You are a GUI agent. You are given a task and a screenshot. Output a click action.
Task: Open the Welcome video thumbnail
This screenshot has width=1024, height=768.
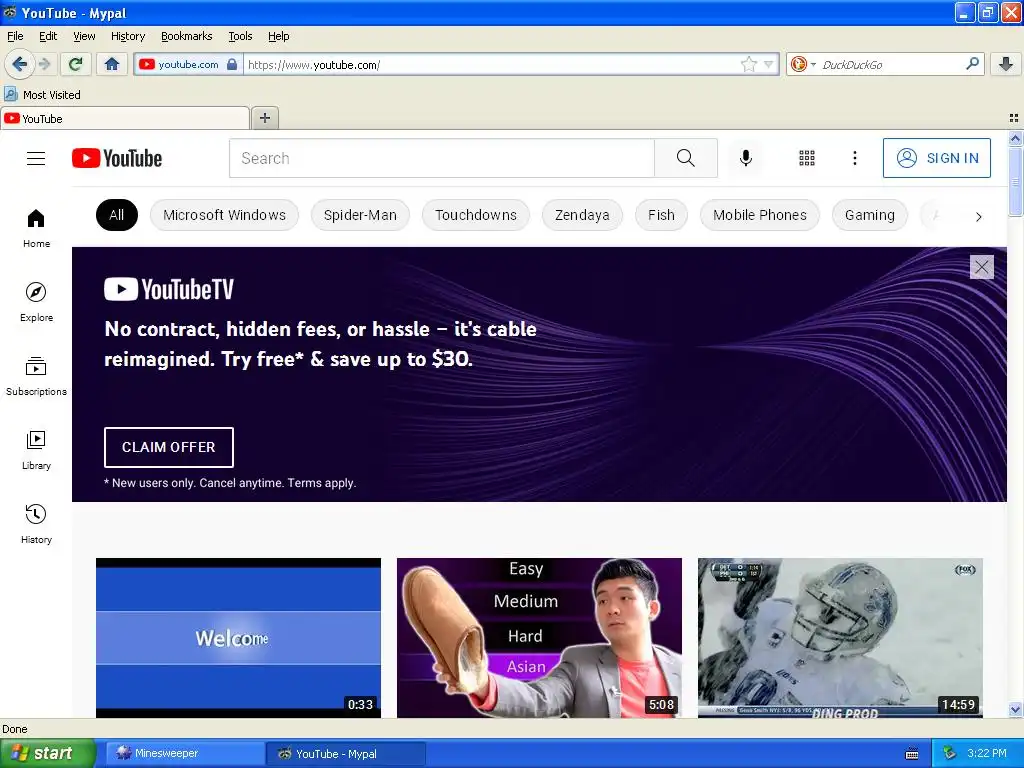coord(238,637)
